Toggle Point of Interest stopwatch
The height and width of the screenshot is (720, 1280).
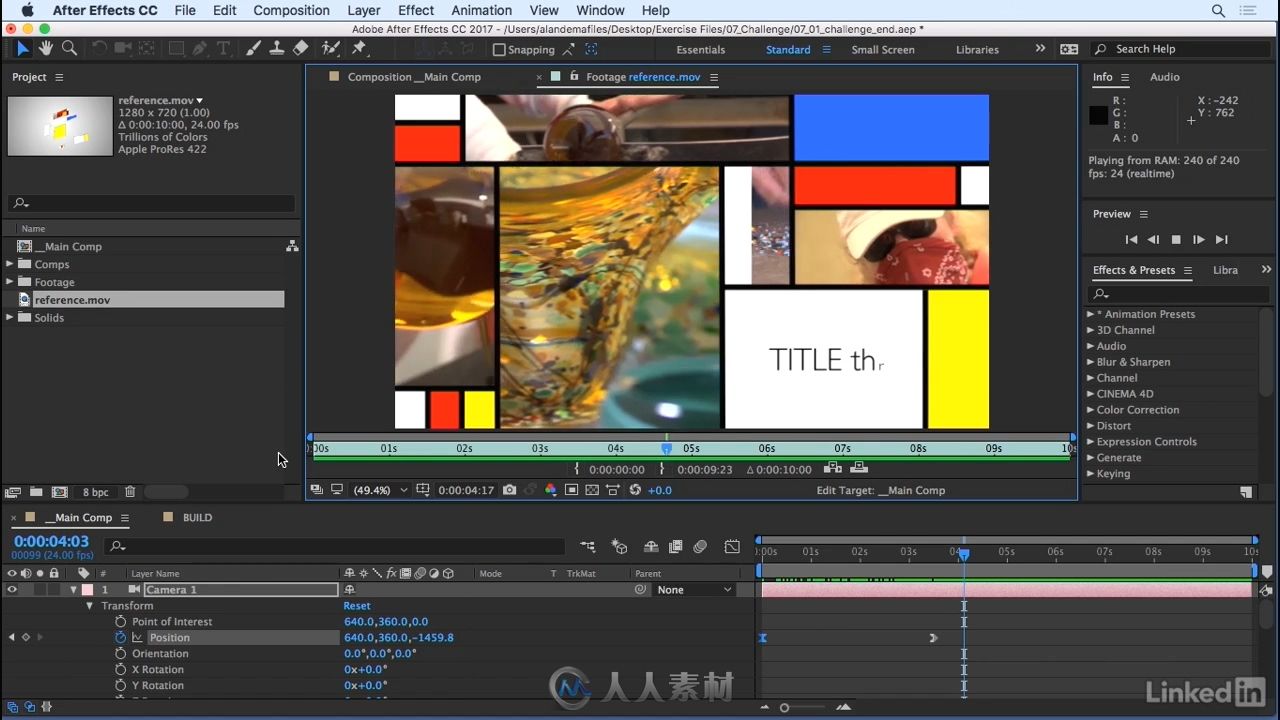coord(121,622)
